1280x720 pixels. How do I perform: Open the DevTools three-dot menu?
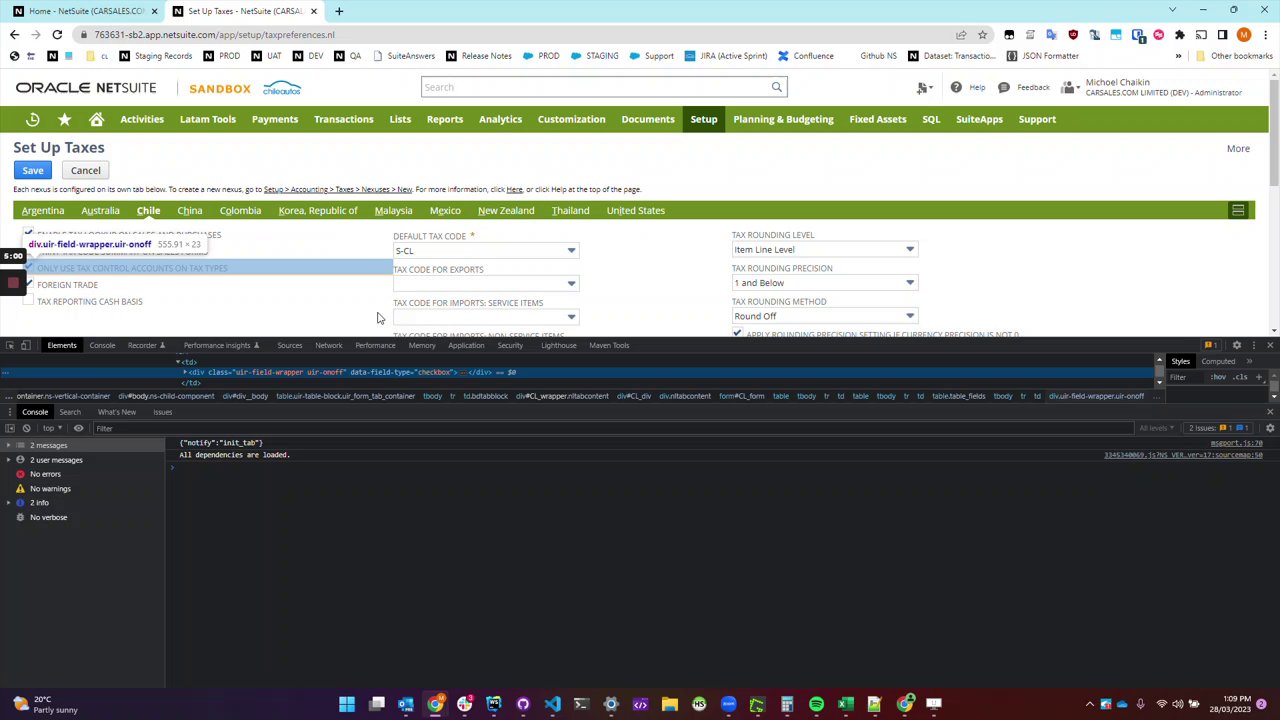1253,345
